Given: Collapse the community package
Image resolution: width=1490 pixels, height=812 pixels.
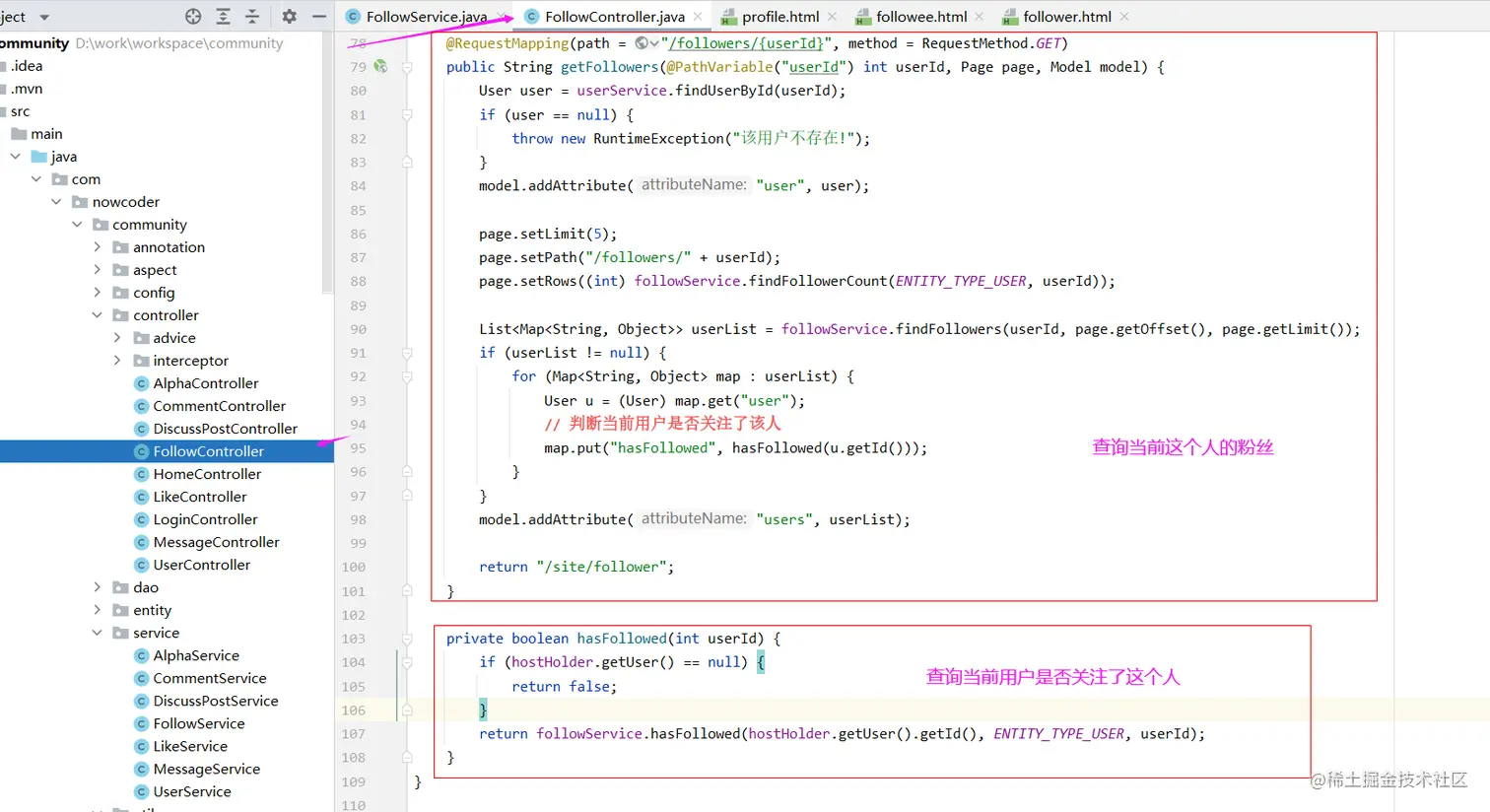Looking at the screenshot, I should coord(77,224).
